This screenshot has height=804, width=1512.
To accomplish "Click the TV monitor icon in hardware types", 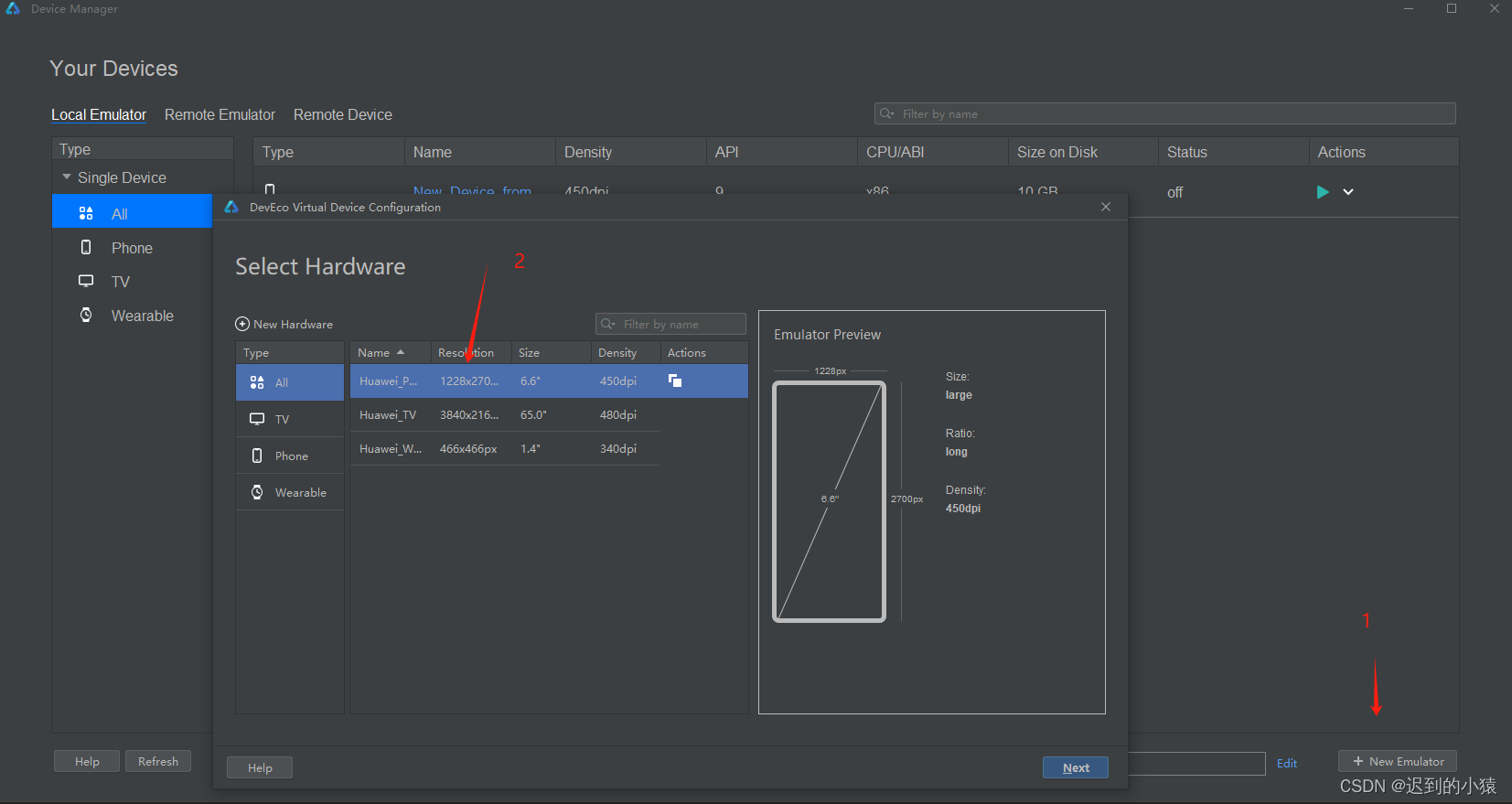I will coord(257,419).
